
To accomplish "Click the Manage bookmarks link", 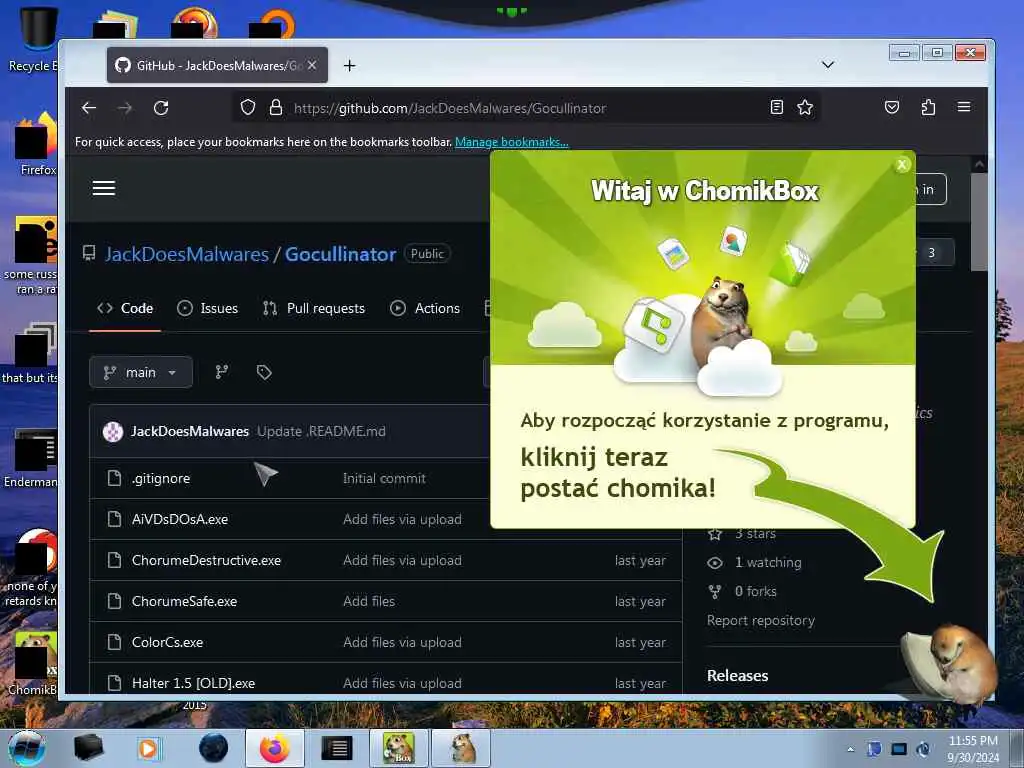I will coord(511,142).
